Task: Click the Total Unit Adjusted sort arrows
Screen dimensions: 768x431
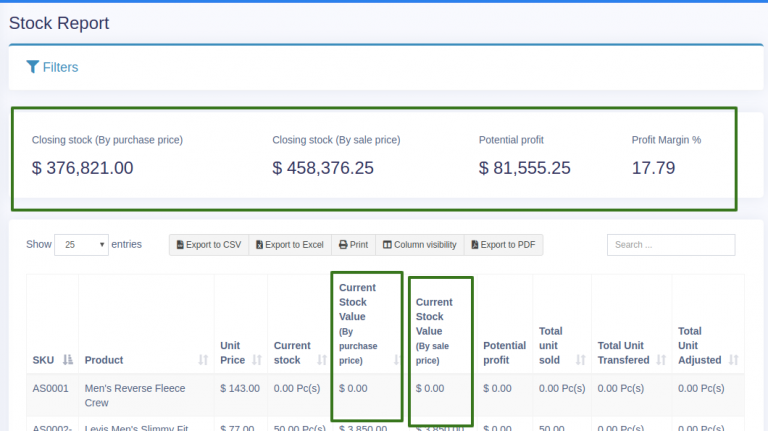Action: pos(734,360)
